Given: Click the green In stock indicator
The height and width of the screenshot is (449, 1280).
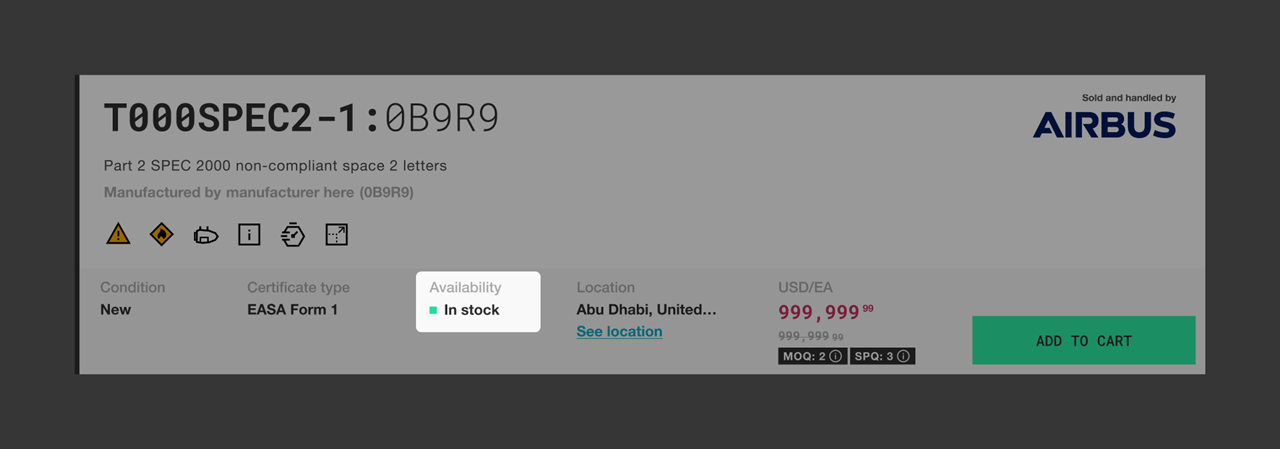Looking at the screenshot, I should tap(433, 310).
